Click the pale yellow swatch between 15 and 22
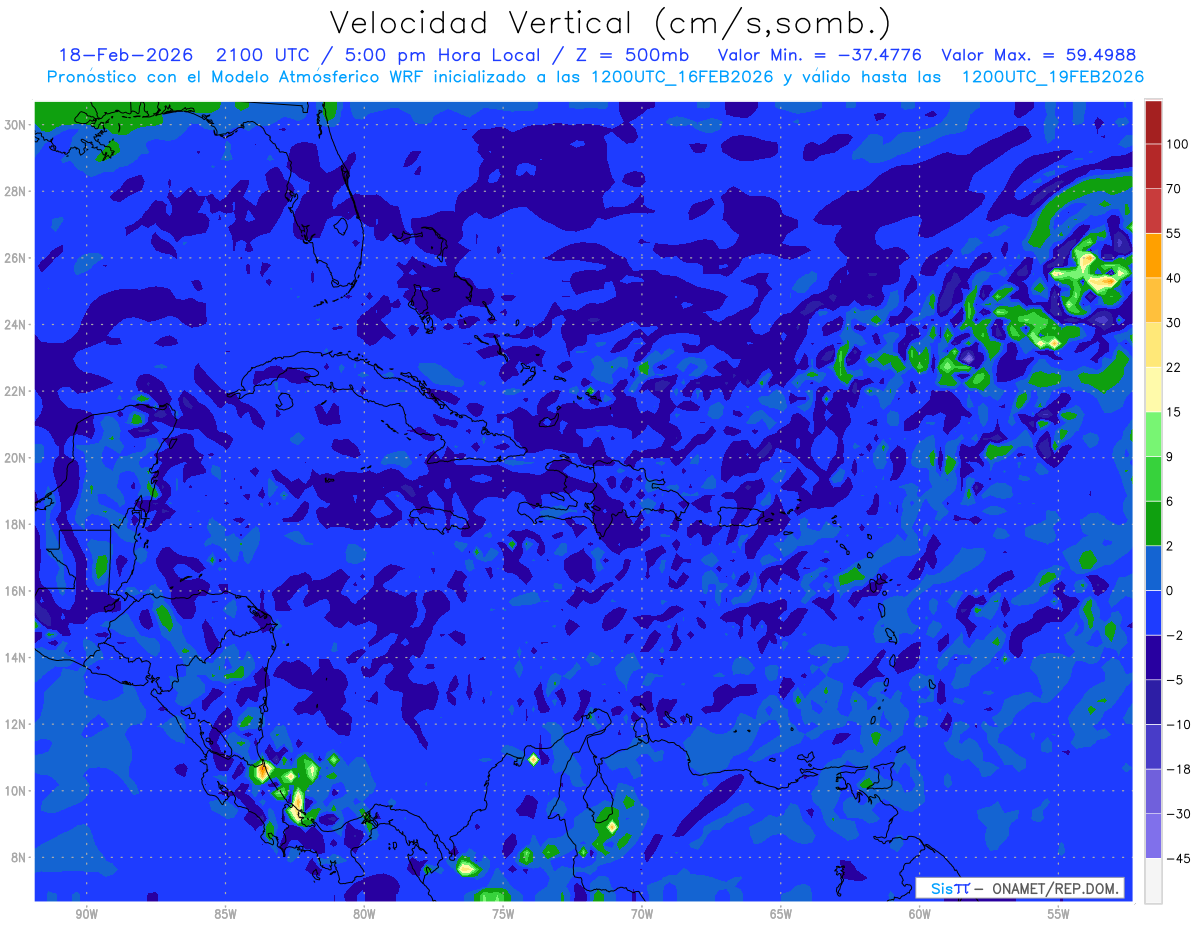1200x927 pixels. tap(1153, 390)
